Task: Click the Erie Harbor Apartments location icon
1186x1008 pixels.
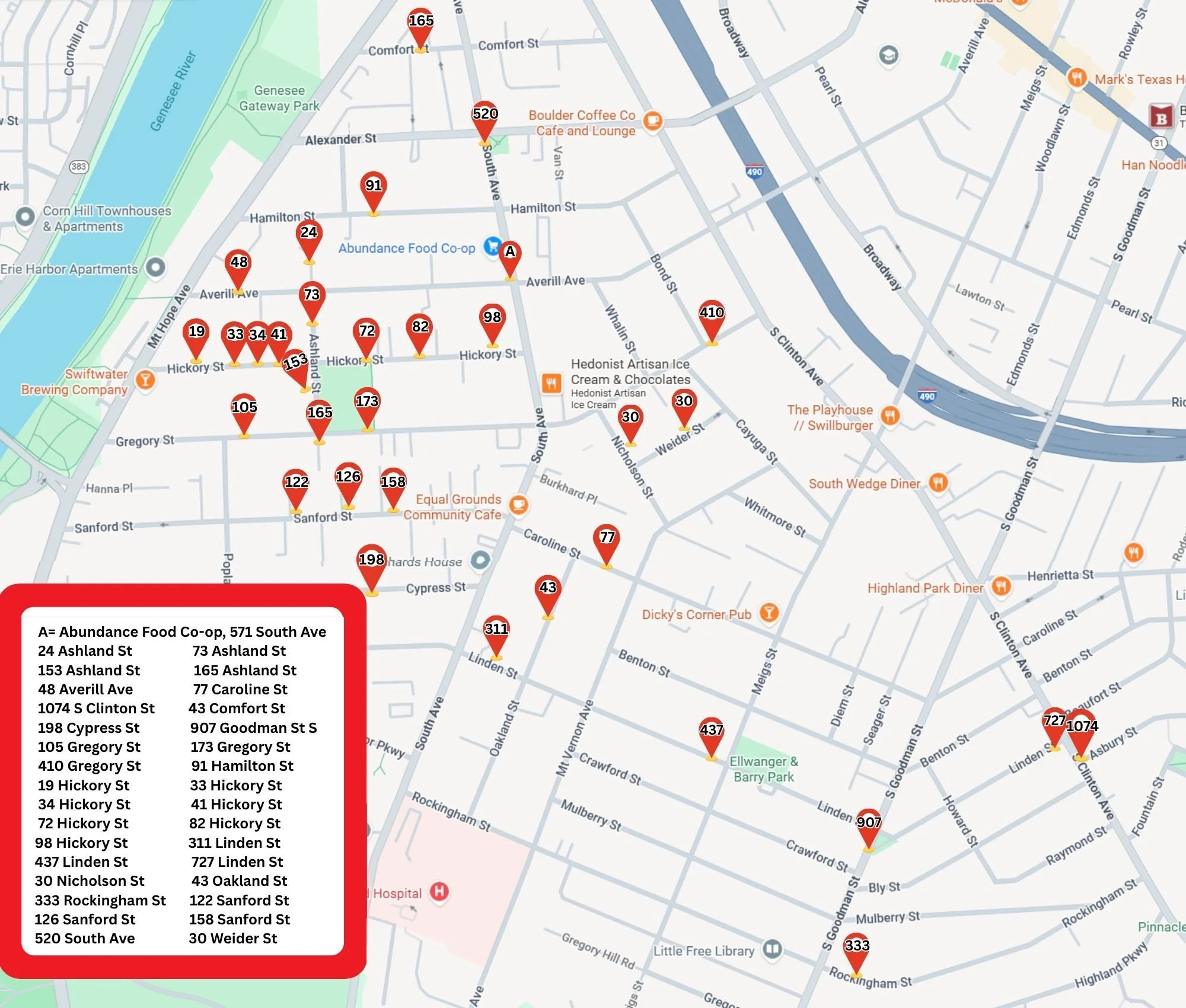Action: click(x=156, y=267)
